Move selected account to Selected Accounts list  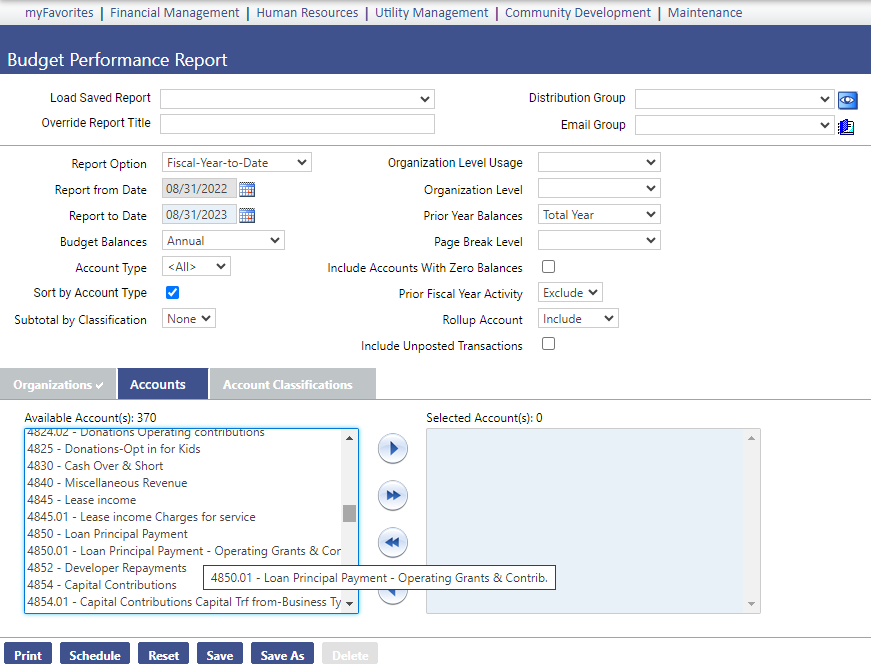click(x=393, y=448)
